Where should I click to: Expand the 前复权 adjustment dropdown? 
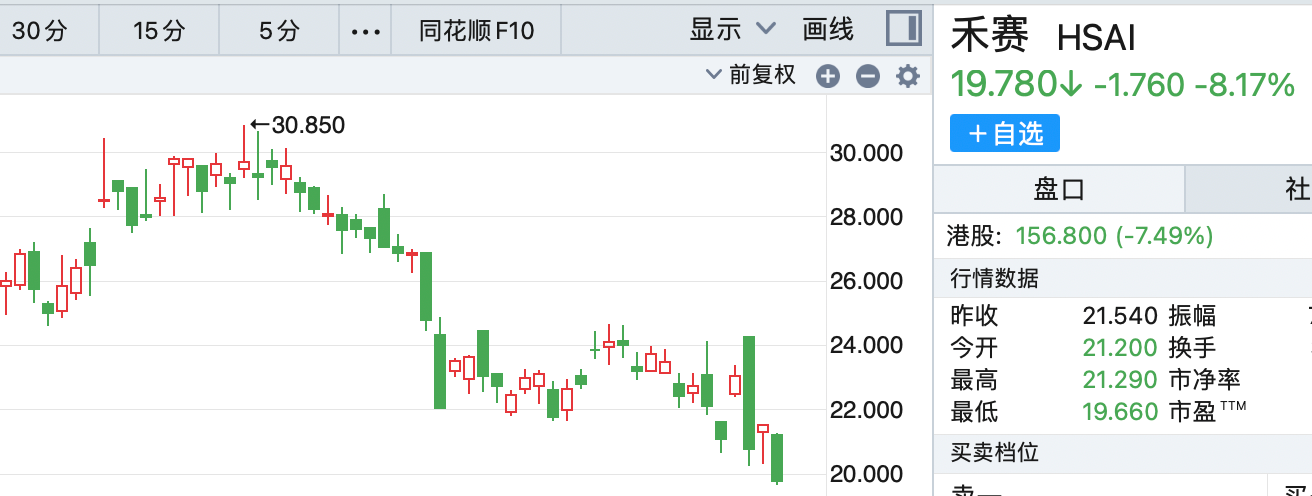click(x=751, y=75)
